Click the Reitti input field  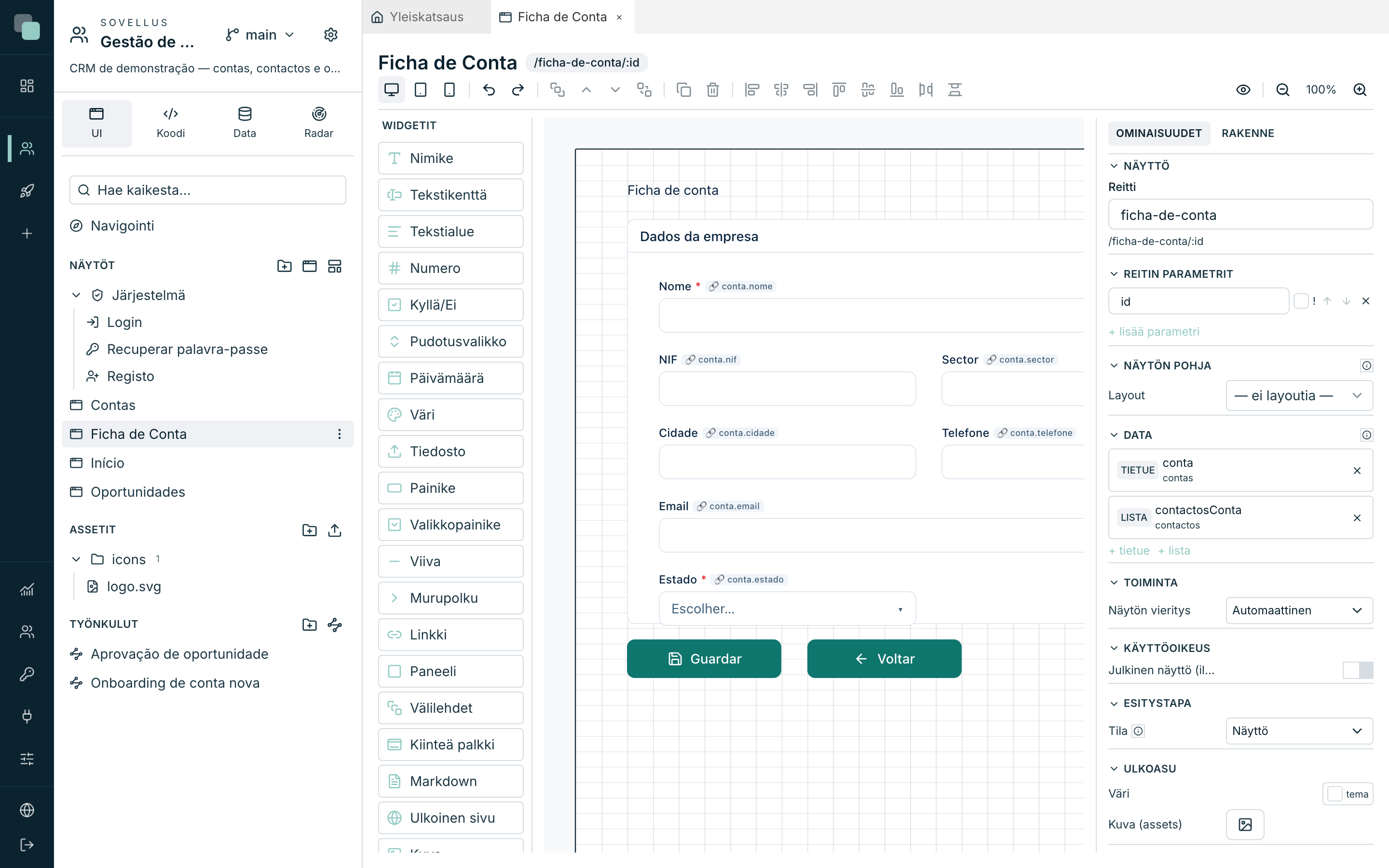tap(1240, 215)
